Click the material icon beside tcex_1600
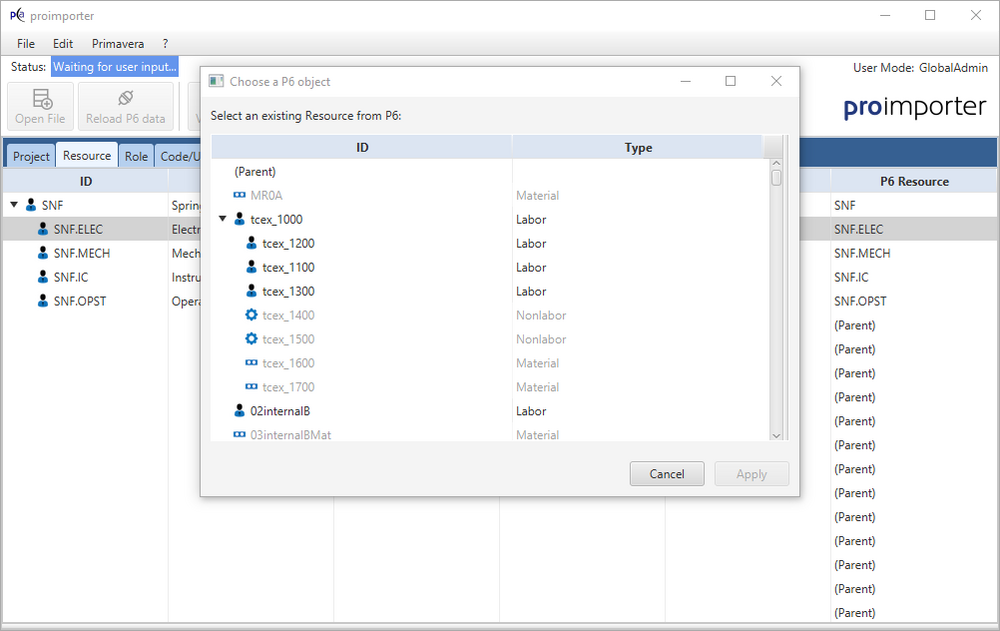 (252, 363)
